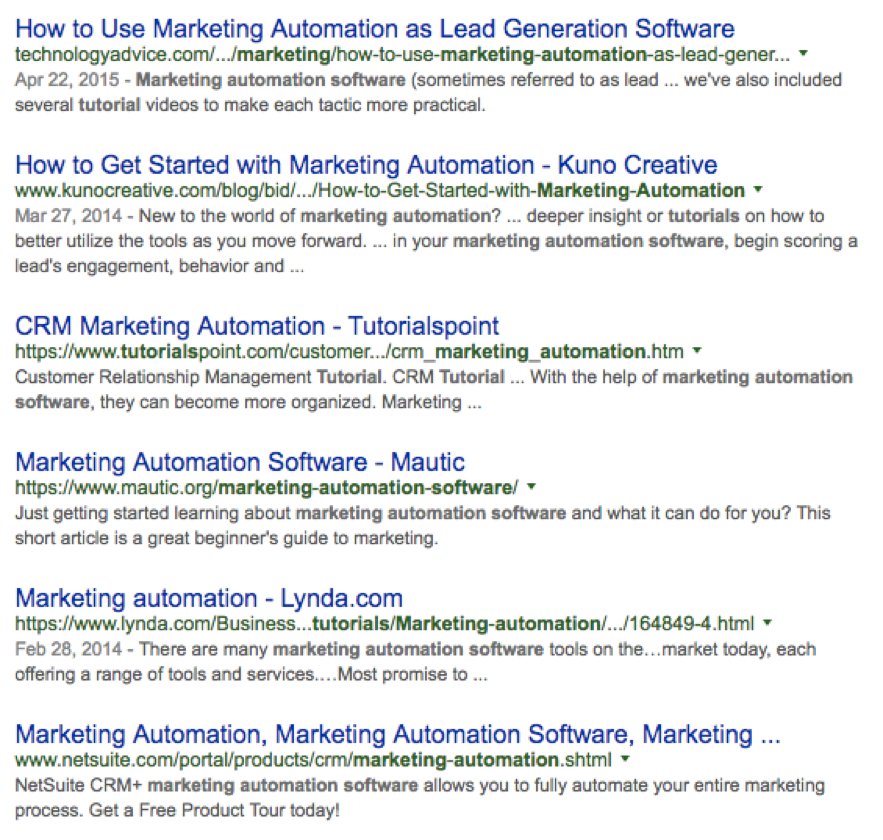The height and width of the screenshot is (840, 883).
Task: Open the NetSuite Marketing Automation result title
Action: (398, 735)
